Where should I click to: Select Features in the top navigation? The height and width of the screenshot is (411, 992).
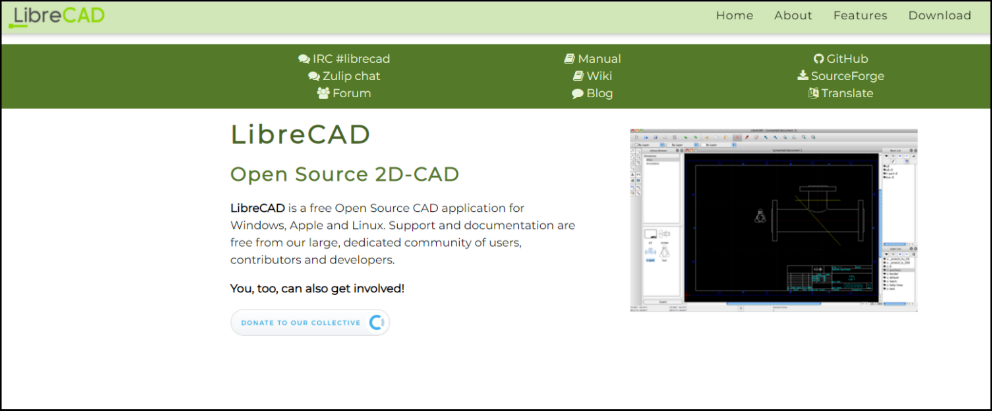click(860, 15)
